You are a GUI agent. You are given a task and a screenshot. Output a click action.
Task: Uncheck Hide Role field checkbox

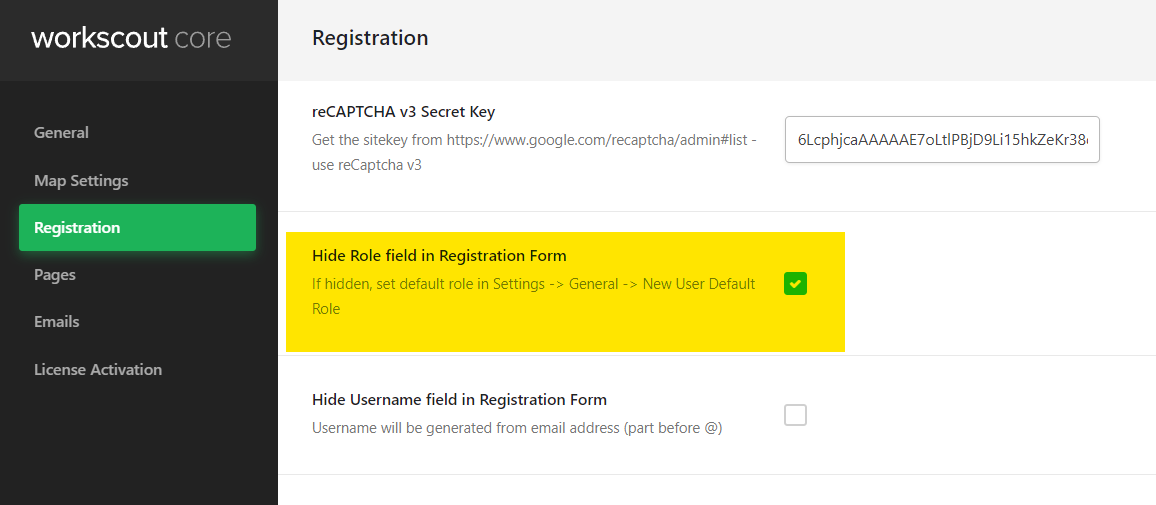click(795, 284)
